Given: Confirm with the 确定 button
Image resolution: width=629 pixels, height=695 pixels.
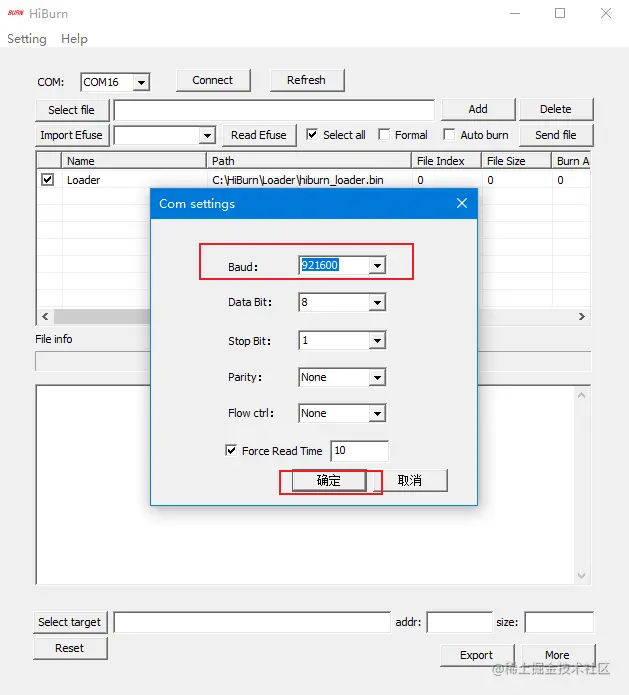Looking at the screenshot, I should point(329,480).
